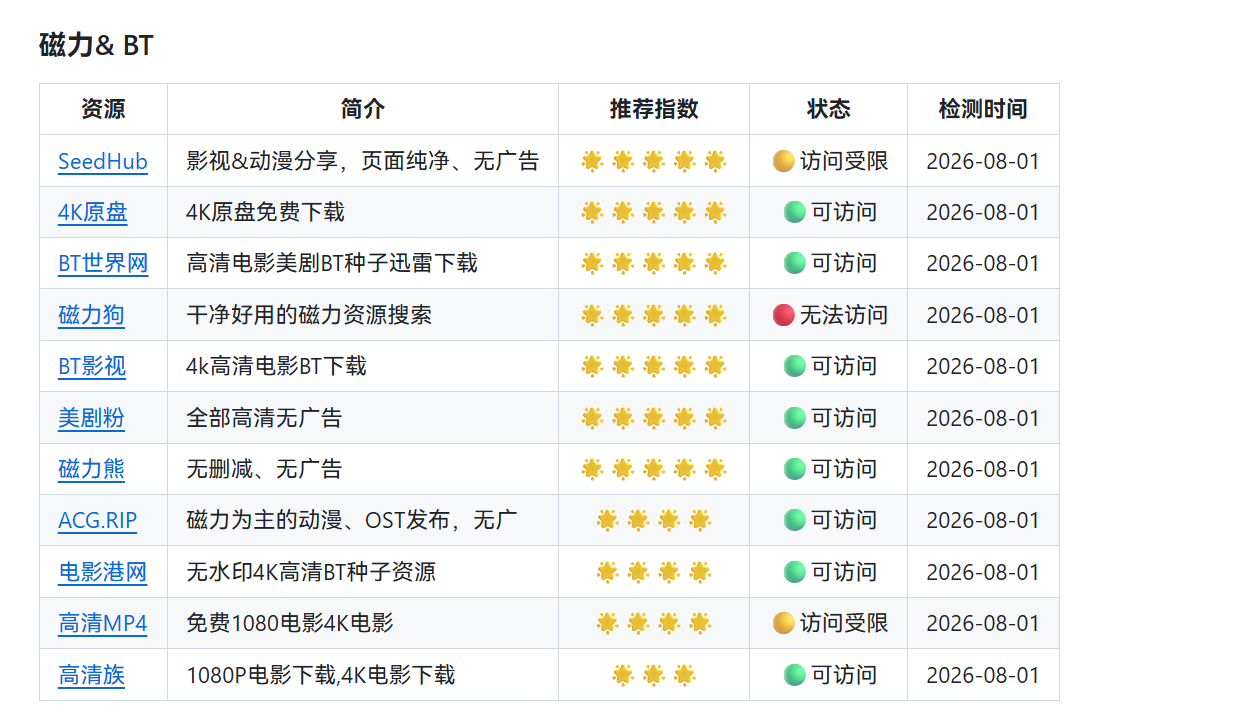The image size is (1250, 723).
Task: Click the last star in 电影港网's rating
Action: (700, 572)
